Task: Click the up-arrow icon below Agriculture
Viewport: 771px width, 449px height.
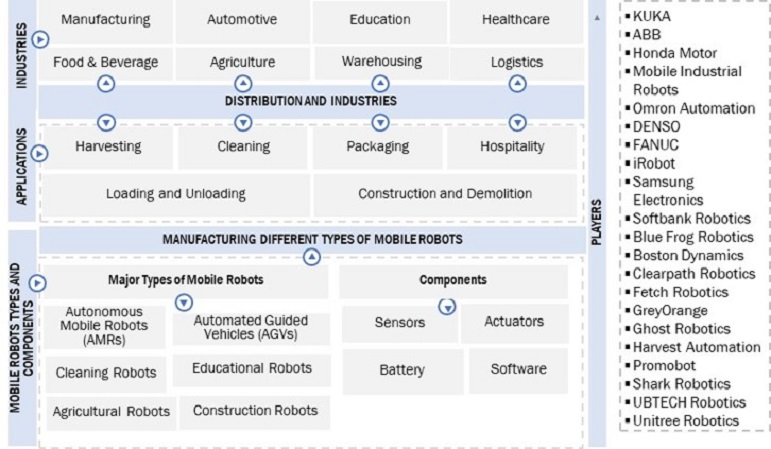Action: click(x=243, y=84)
